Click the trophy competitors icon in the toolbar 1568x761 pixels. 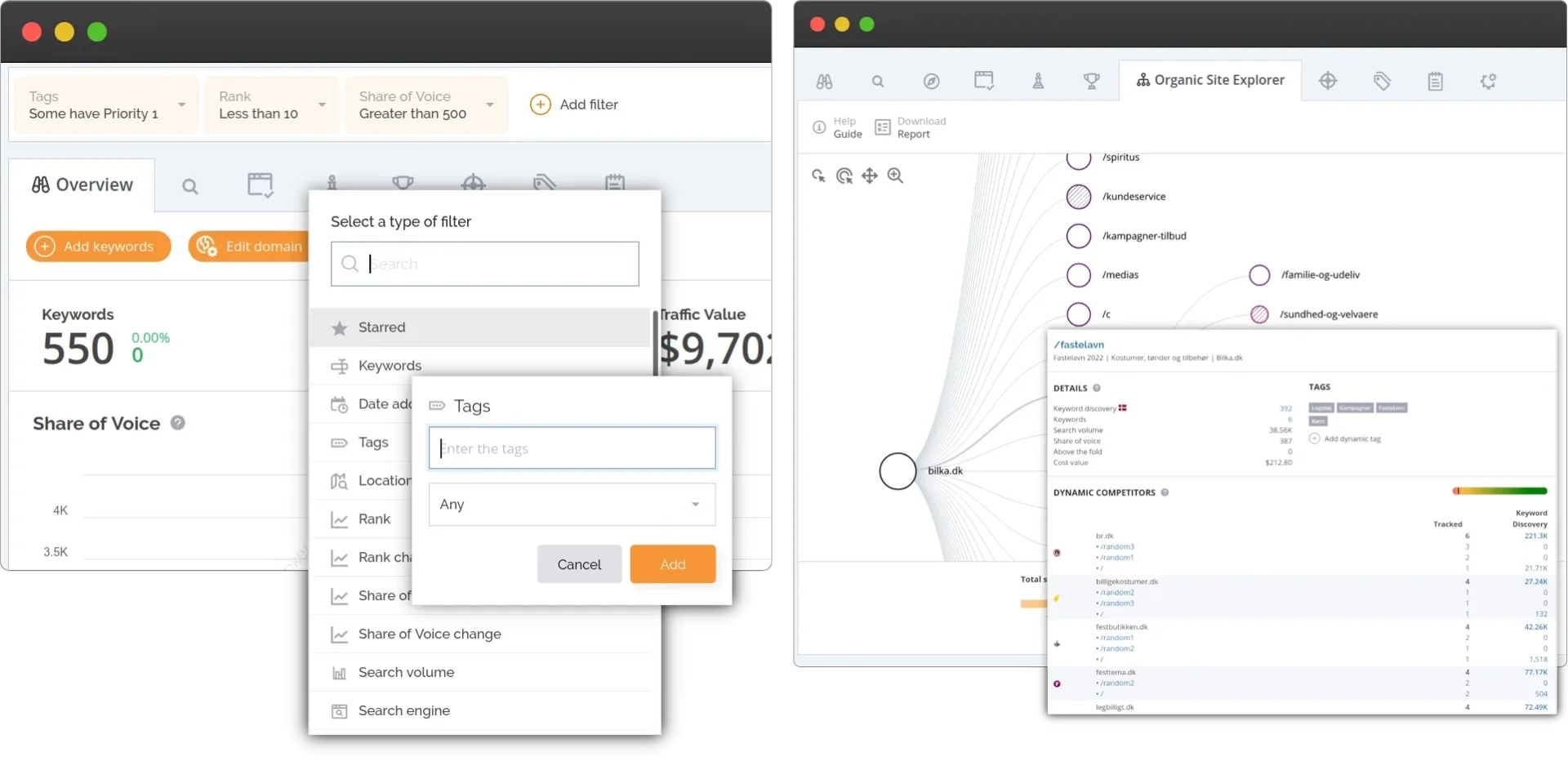point(1092,80)
